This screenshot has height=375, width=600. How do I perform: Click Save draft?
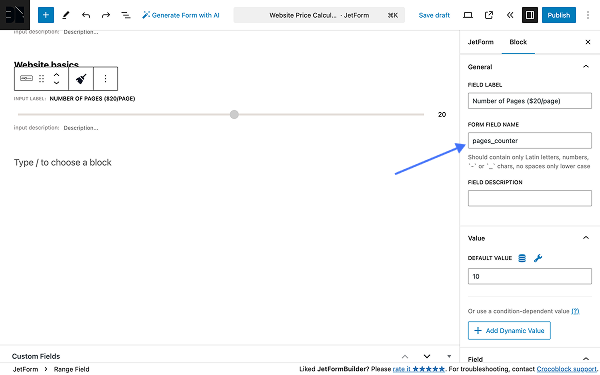click(434, 15)
